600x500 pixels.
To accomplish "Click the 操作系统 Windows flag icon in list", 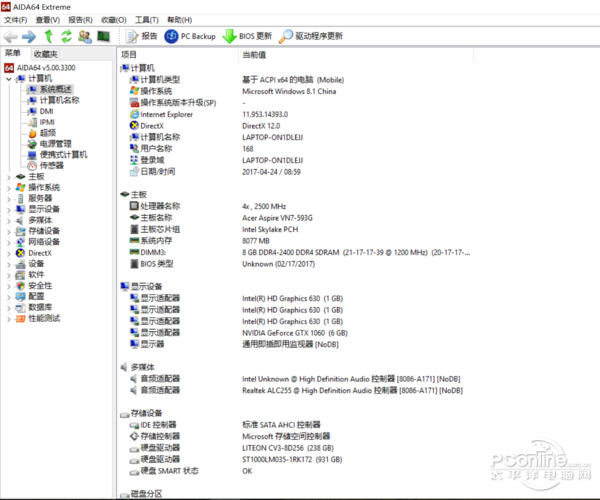I will [134, 91].
